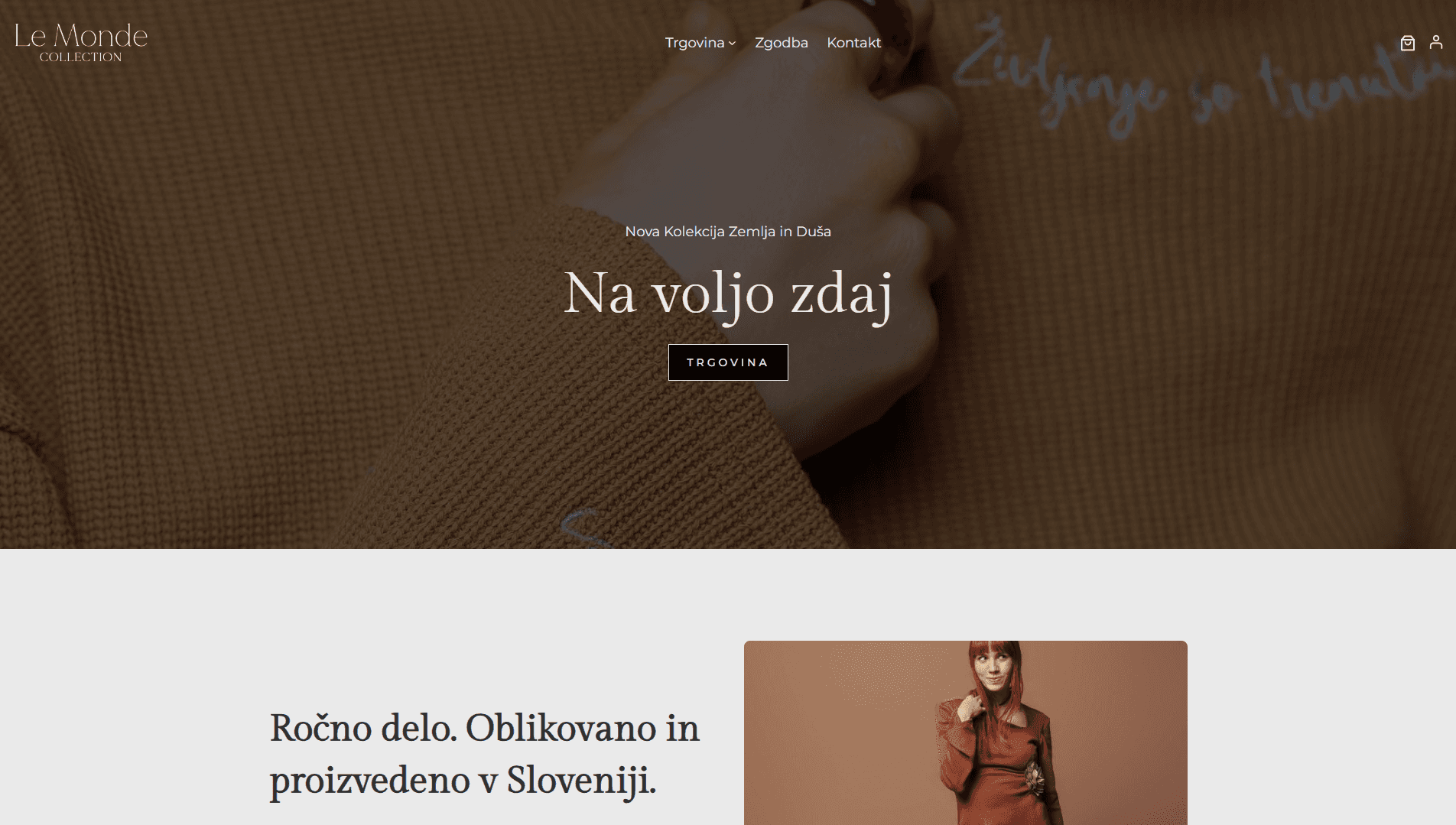
Task: Open the red-haired model photo
Action: [x=965, y=732]
